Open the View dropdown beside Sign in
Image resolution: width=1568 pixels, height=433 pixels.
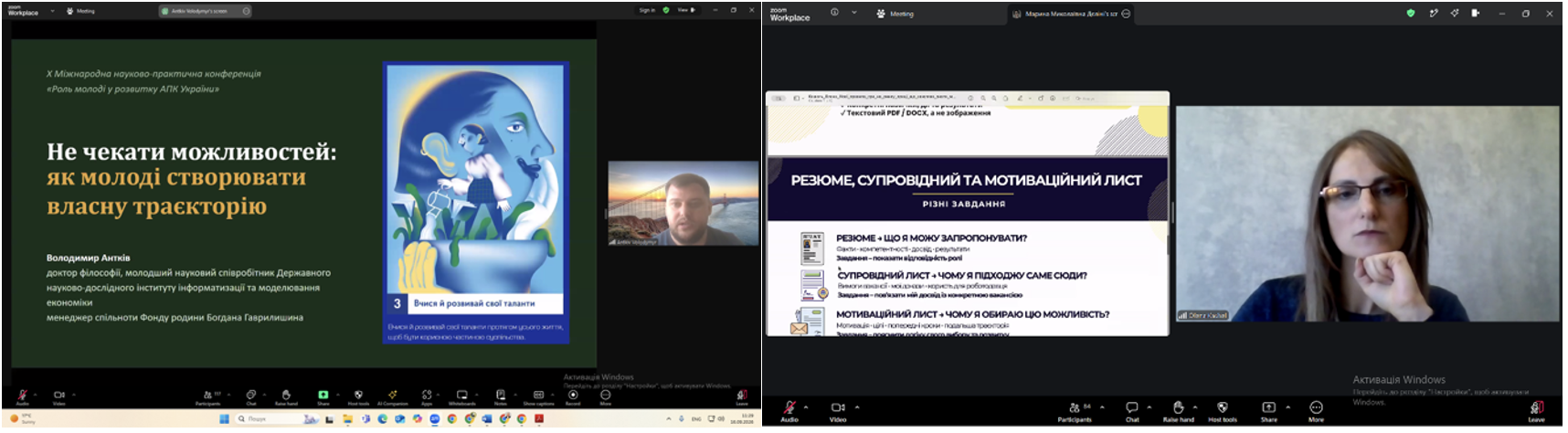click(686, 10)
